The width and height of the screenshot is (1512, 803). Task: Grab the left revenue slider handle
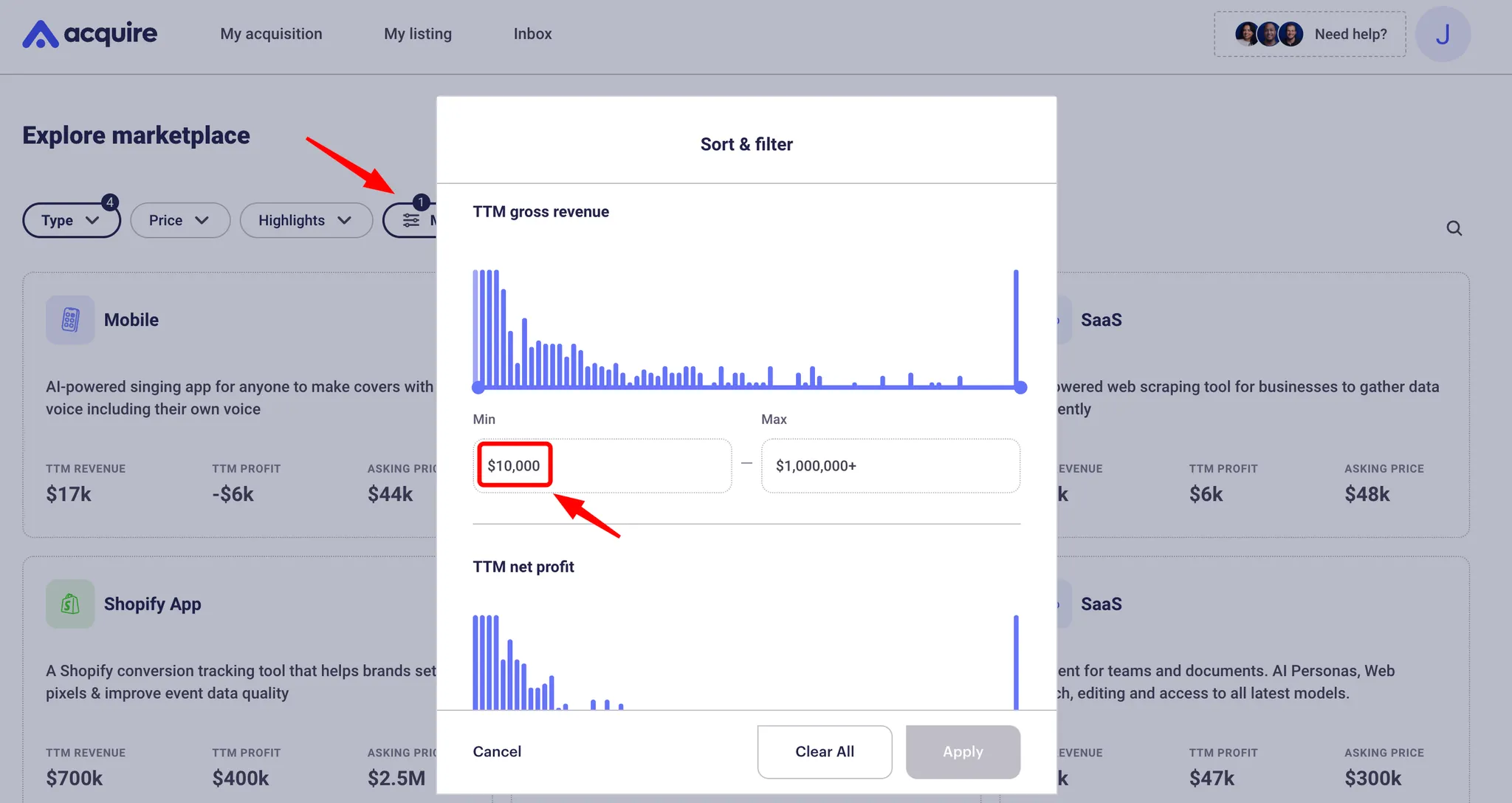(478, 387)
